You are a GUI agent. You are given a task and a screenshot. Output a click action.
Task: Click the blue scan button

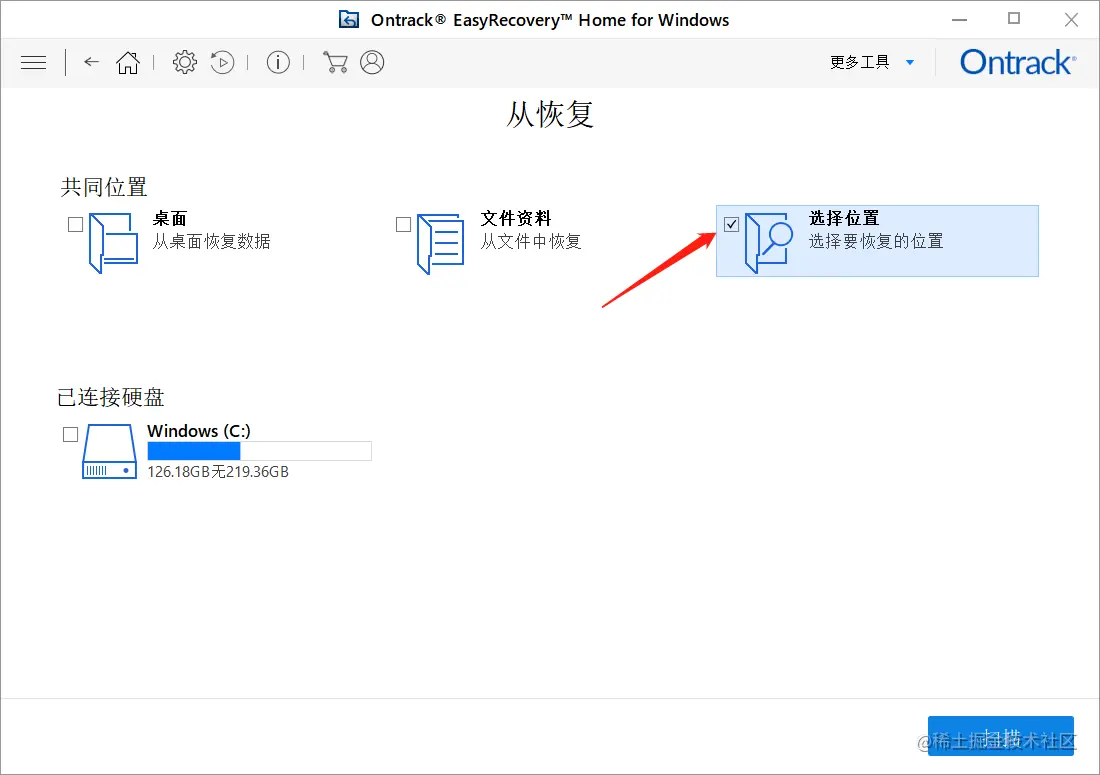click(x=1000, y=736)
